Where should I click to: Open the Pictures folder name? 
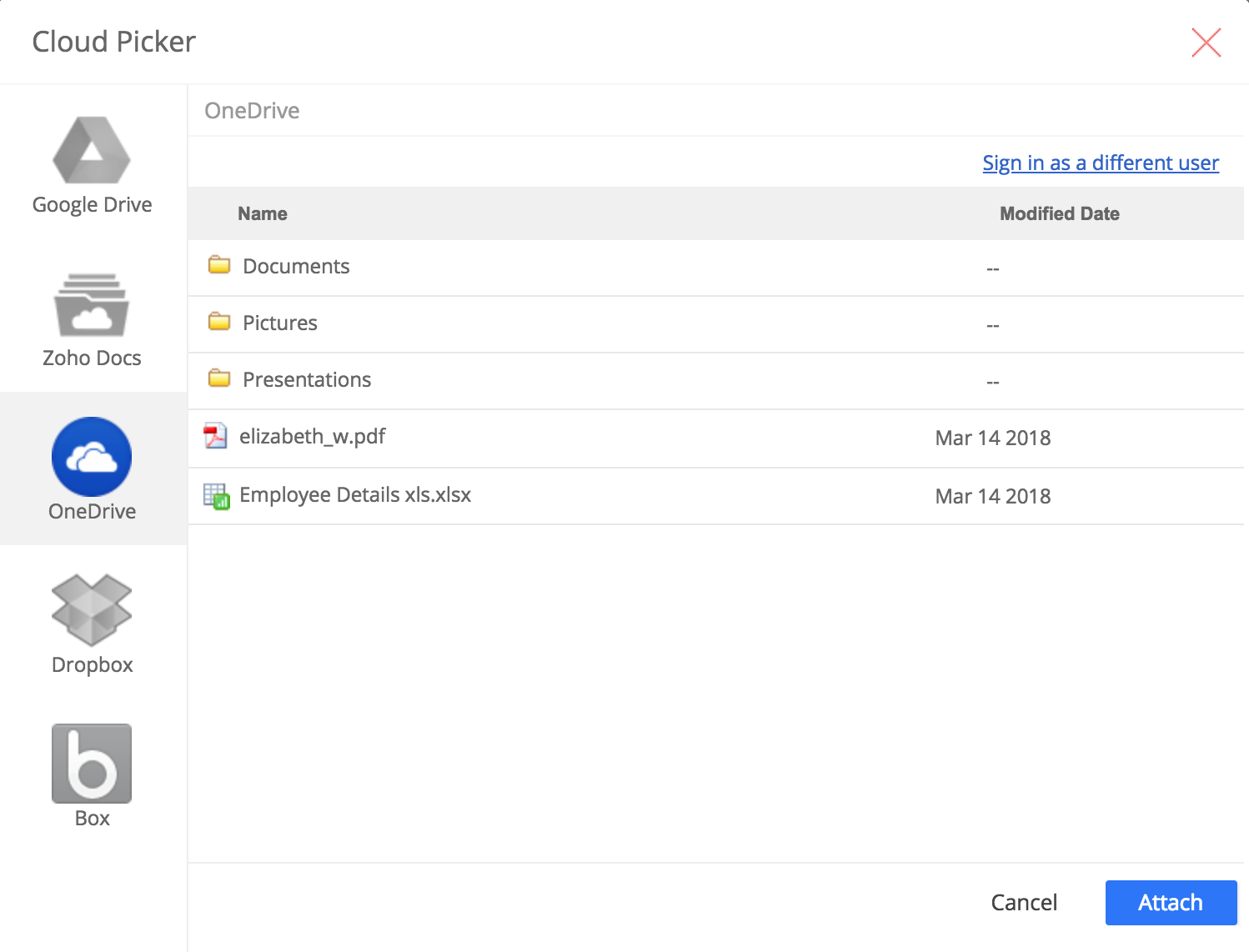(x=280, y=323)
